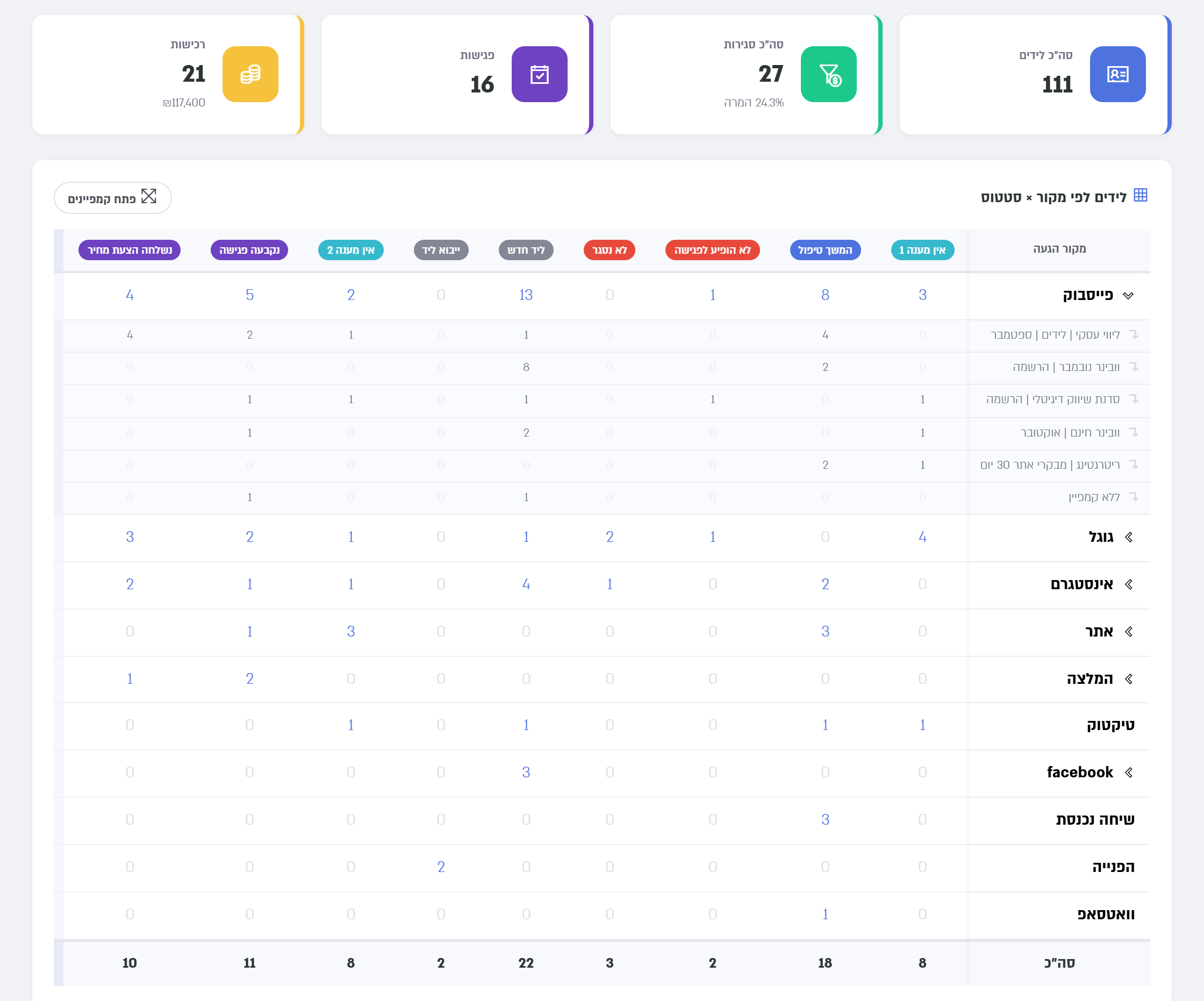Open the 3 ליד חדש count for facebook

526,772
